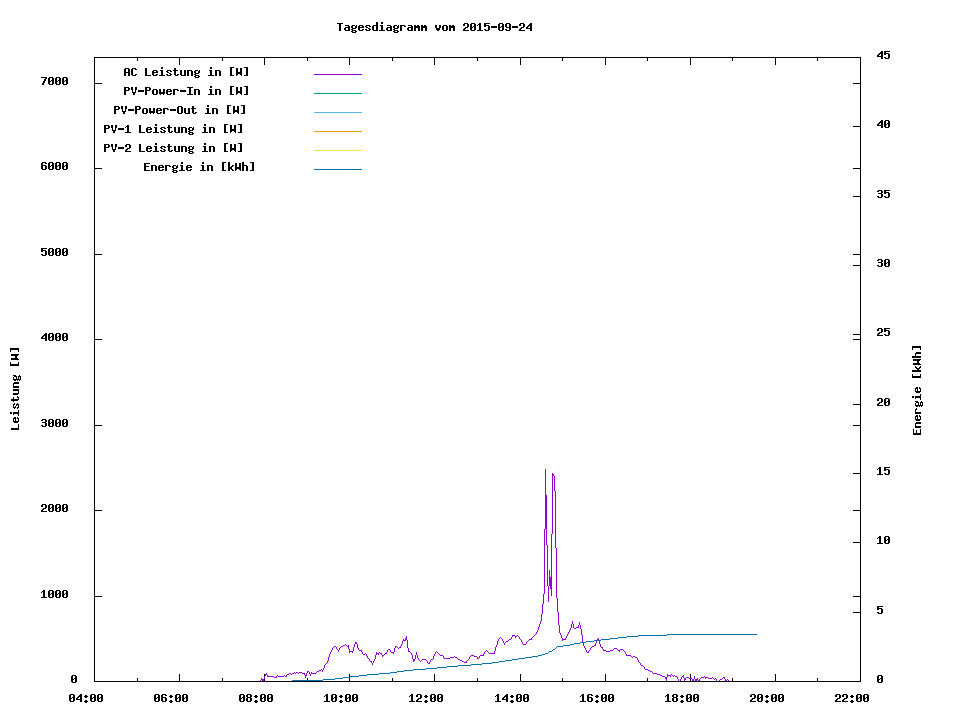The image size is (960, 720).
Task: Select the 3000 tick label on power axis
Action: [x=54, y=424]
